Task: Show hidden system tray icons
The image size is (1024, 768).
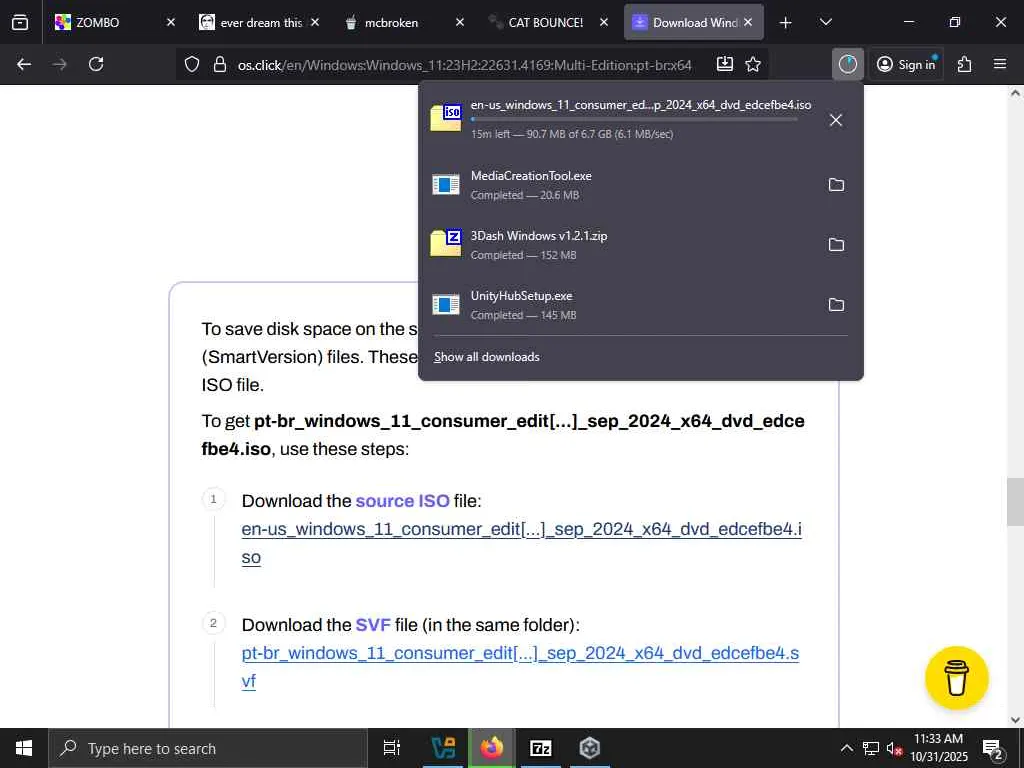Action: 846,748
